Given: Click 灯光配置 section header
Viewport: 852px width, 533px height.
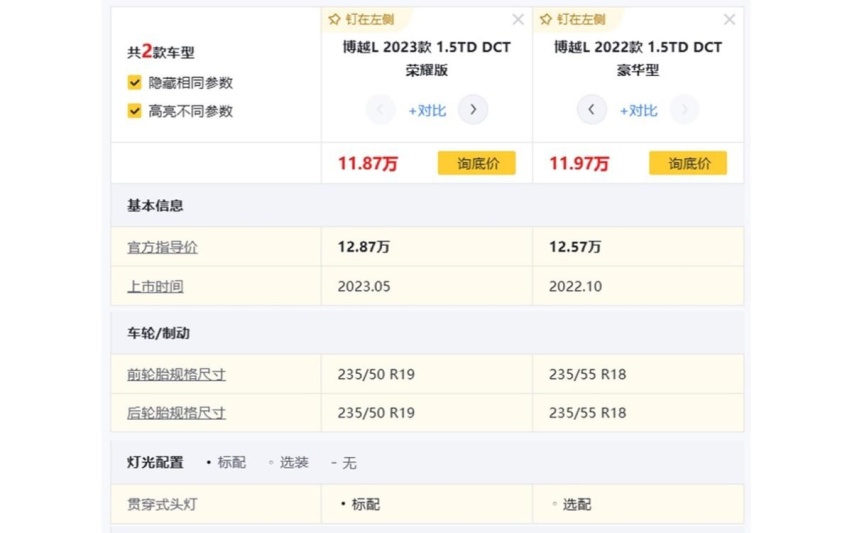Looking at the screenshot, I should point(155,462).
